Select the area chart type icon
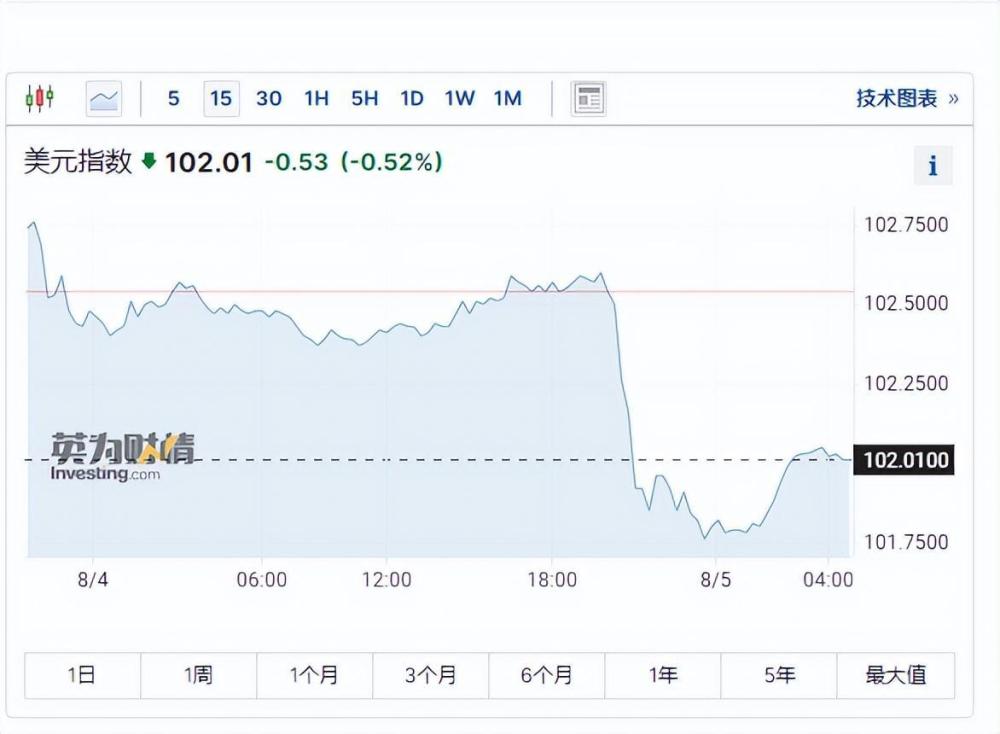This screenshot has width=1000, height=734. point(103,98)
